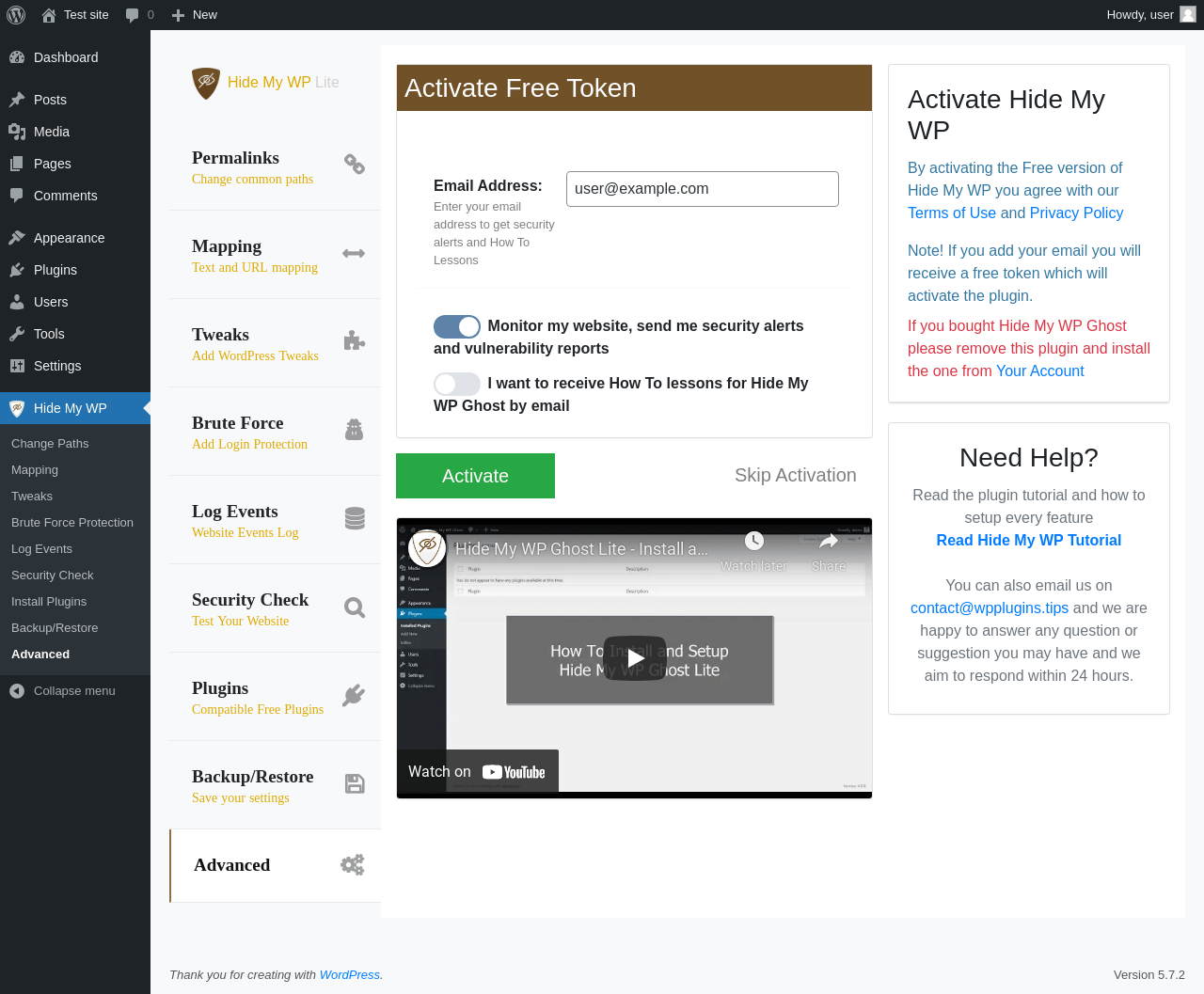Click the Users person icon
Screen dimensions: 1204x994
click(17, 302)
